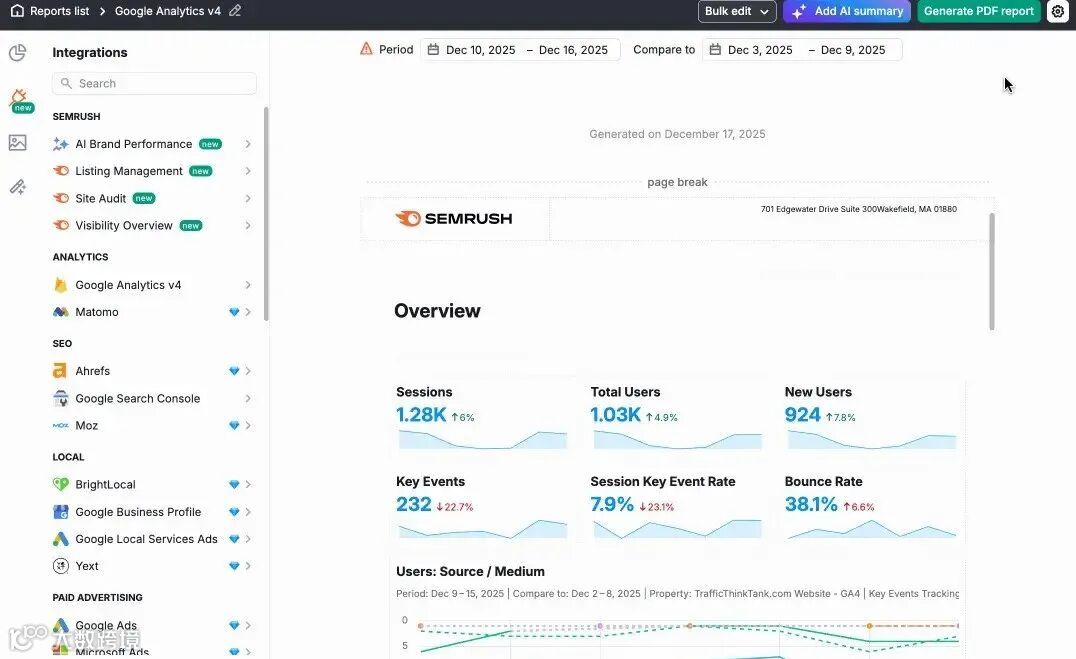The width and height of the screenshot is (1076, 659).
Task: Click the Google Search Console icon
Action: [60, 398]
